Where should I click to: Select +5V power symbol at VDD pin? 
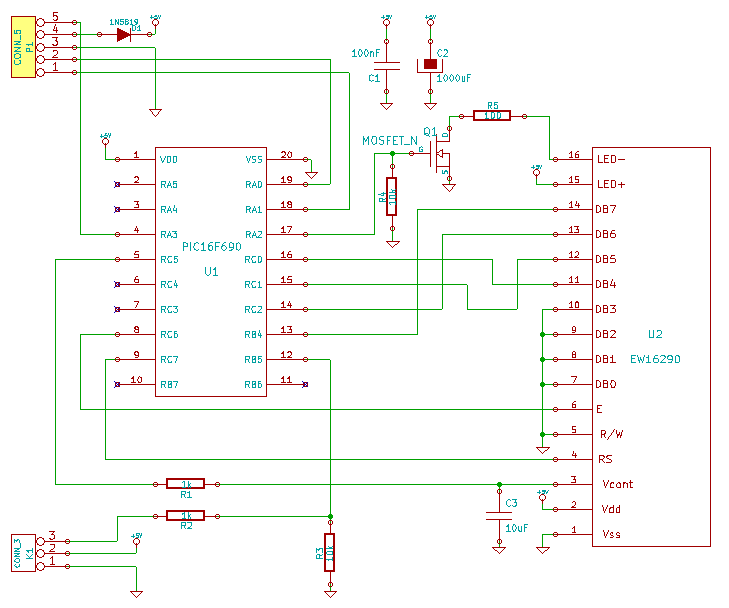(106, 139)
